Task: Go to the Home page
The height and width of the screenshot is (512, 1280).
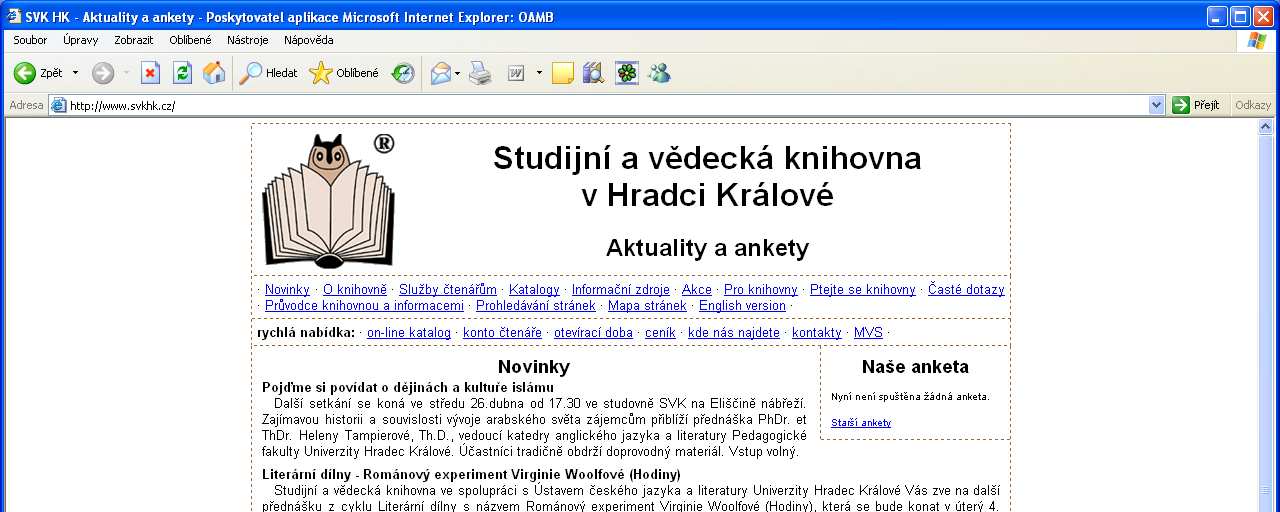Action: 214,73
